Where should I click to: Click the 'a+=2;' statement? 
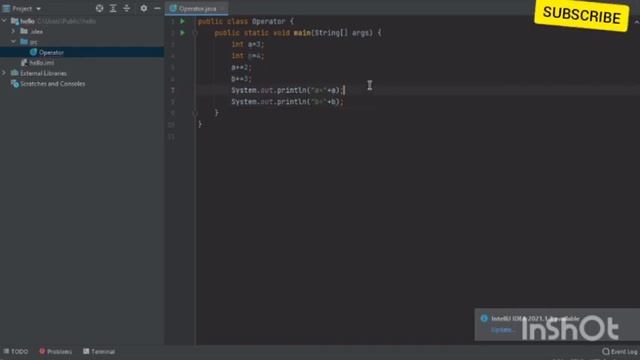tap(242, 67)
